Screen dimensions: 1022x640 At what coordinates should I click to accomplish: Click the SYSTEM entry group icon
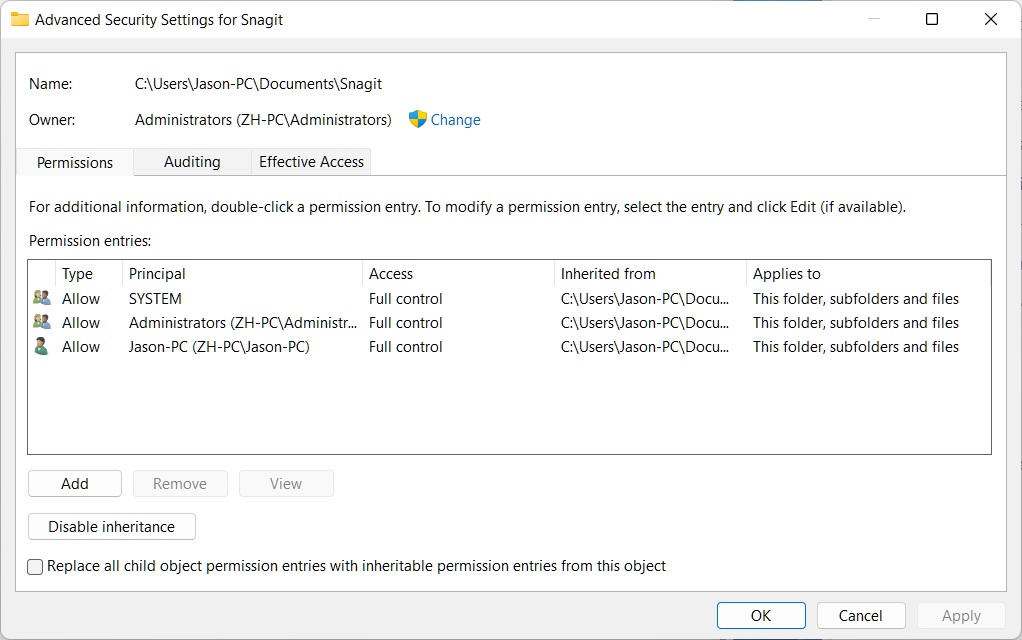pyautogui.click(x=41, y=298)
